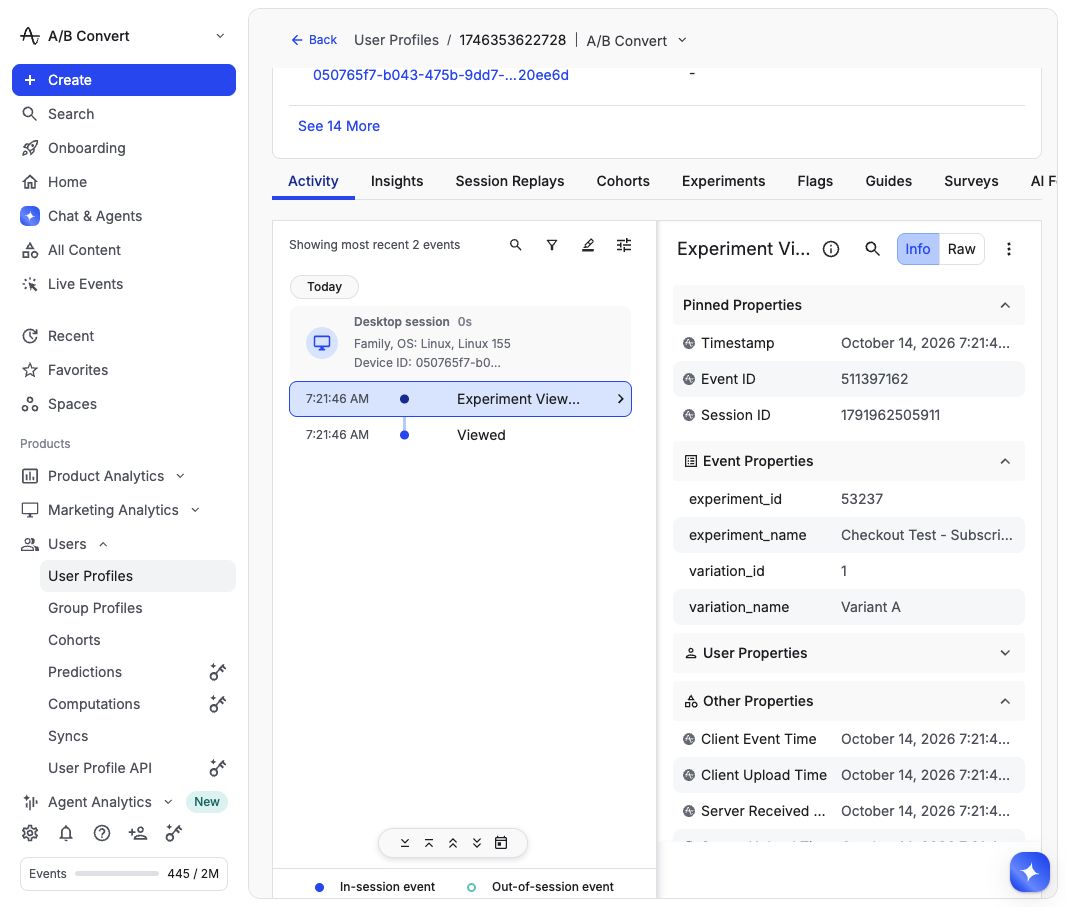Open the Session Replays tab
Screen dimensions: 1066x907
click(510, 181)
